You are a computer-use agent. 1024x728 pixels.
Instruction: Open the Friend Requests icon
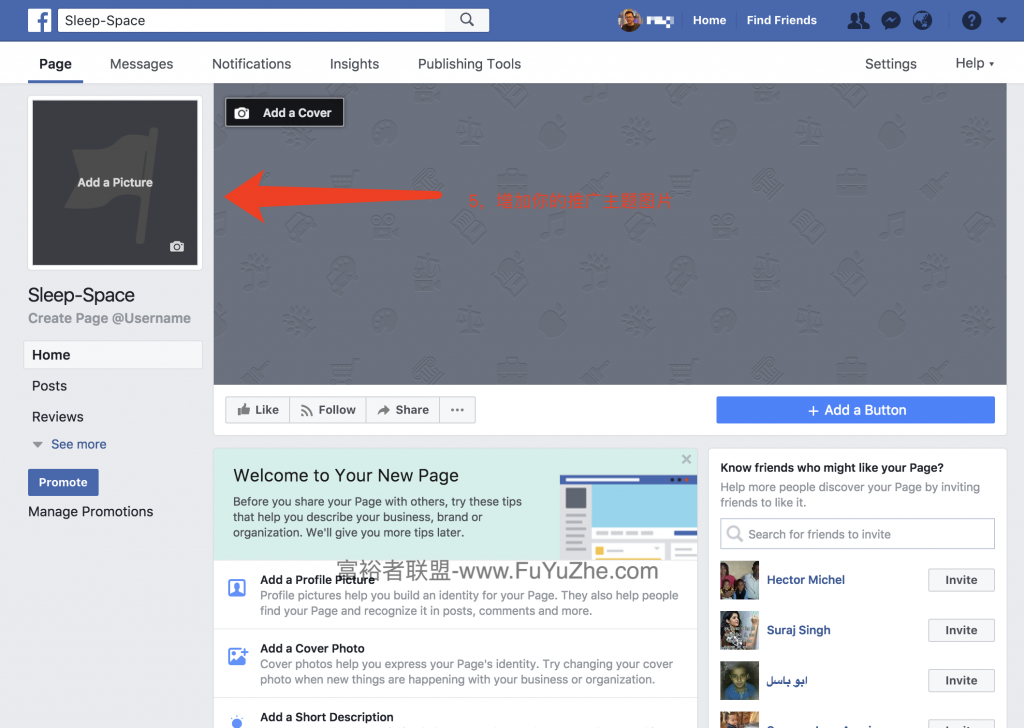pyautogui.click(x=858, y=20)
